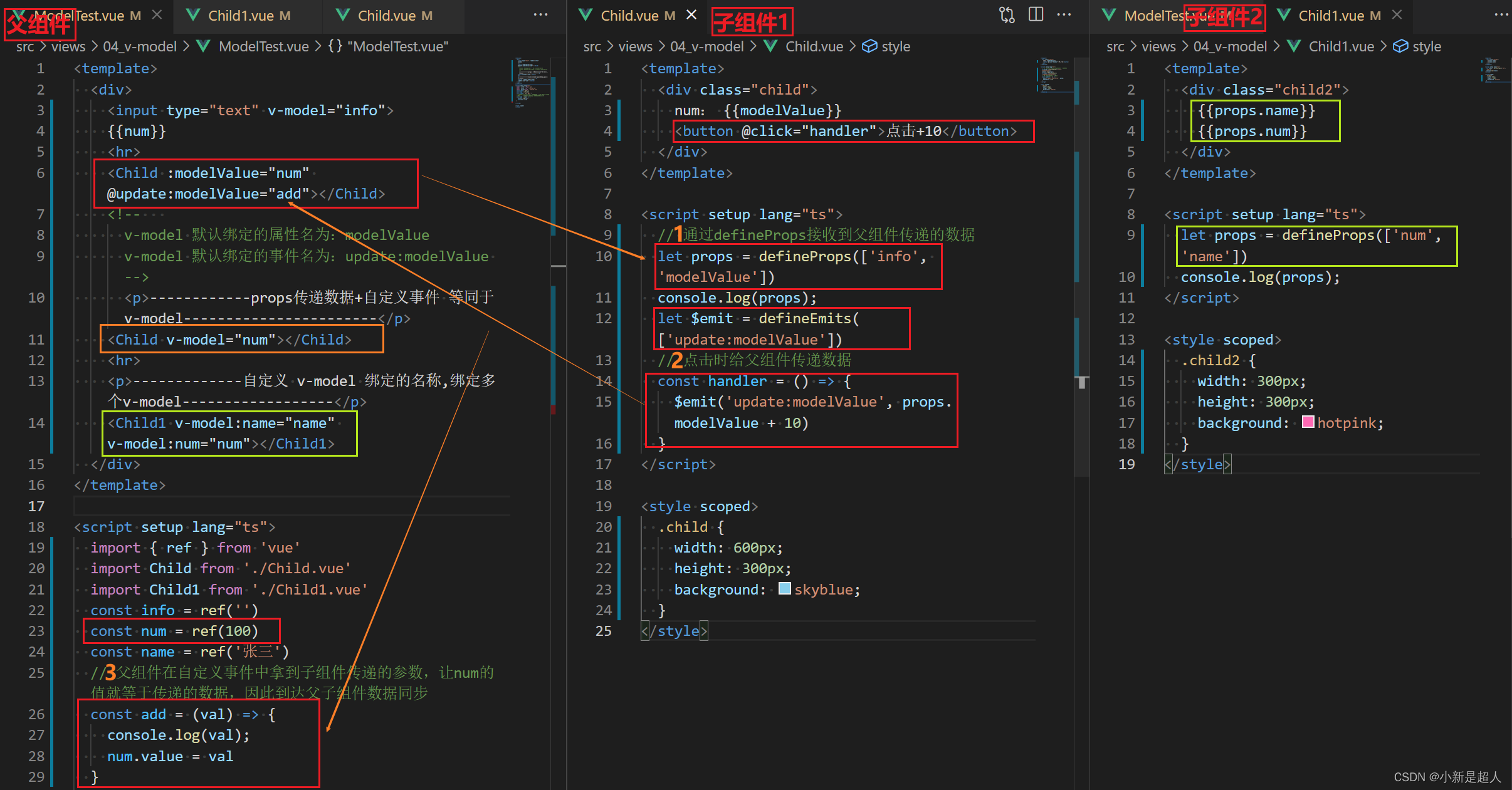Switch to Child1.vue tab in left editor
1512x790 pixels.
pyautogui.click(x=248, y=16)
